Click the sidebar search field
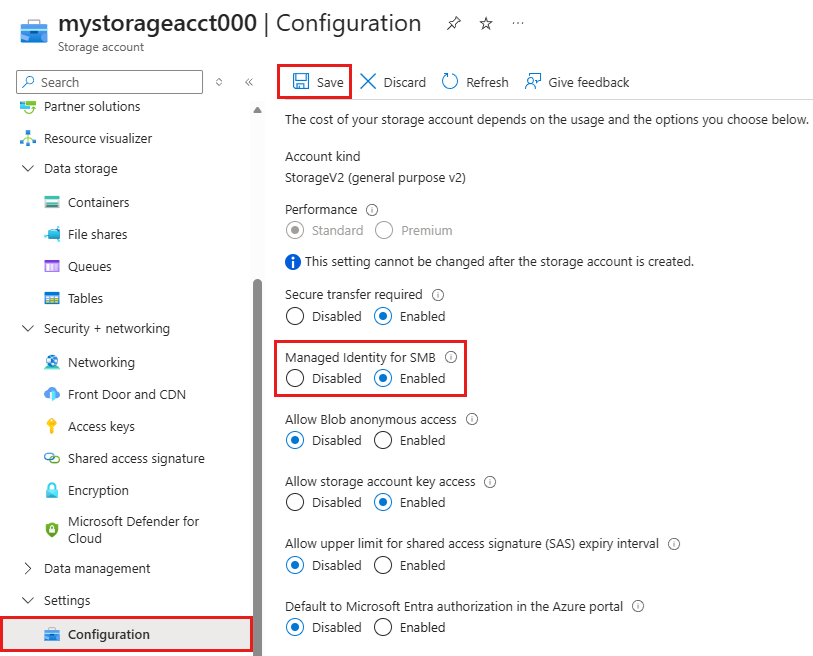Image resolution: width=813 pixels, height=656 pixels. coord(108,82)
